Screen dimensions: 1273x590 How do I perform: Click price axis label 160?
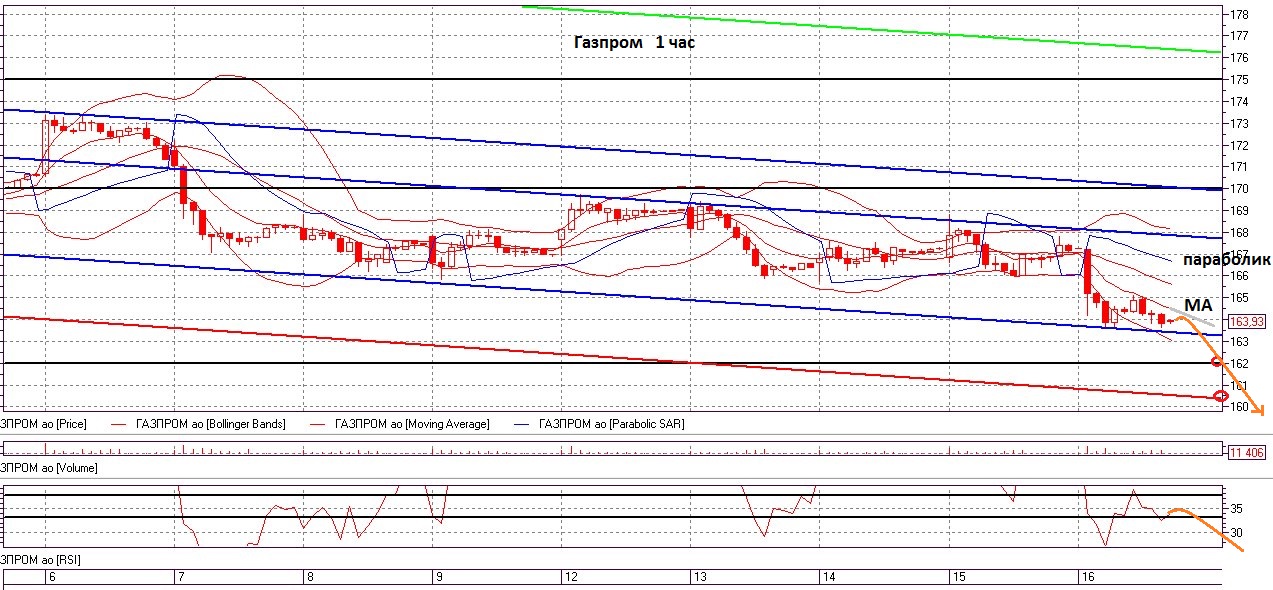pos(1238,407)
